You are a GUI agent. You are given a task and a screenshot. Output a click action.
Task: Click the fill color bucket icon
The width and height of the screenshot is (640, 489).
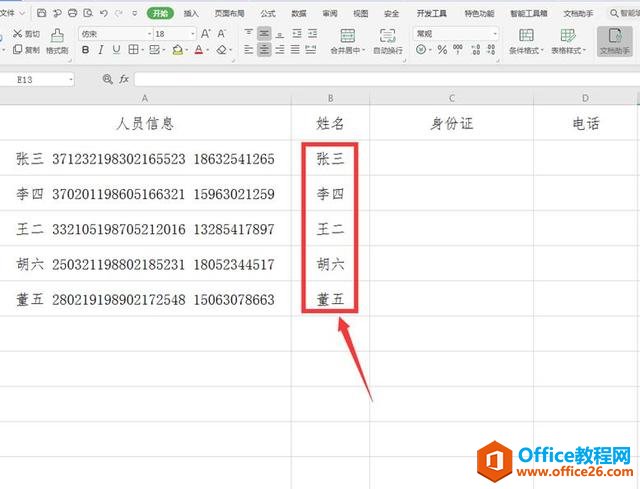coord(177,50)
